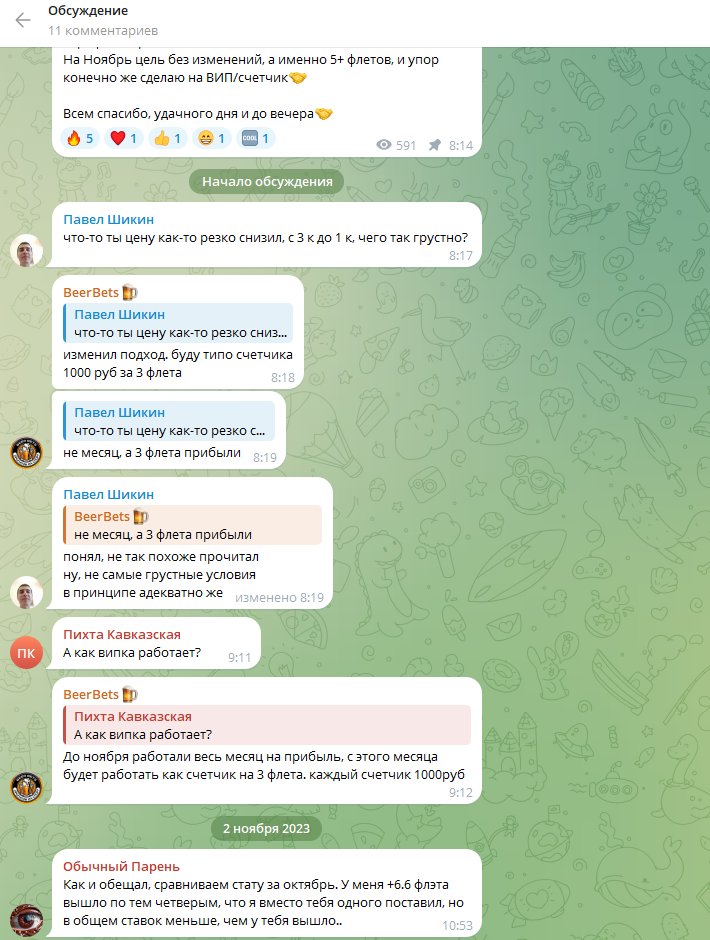Toggle the red heart reaction
This screenshot has height=940, width=710.
pos(124,138)
